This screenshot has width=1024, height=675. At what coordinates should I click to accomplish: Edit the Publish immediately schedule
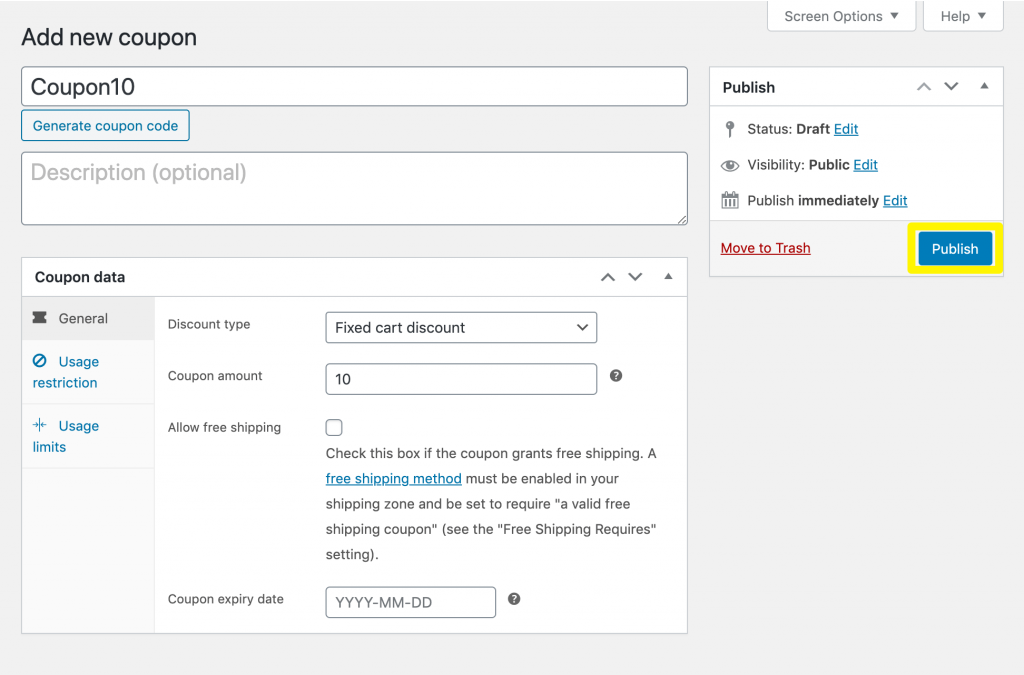click(x=895, y=200)
